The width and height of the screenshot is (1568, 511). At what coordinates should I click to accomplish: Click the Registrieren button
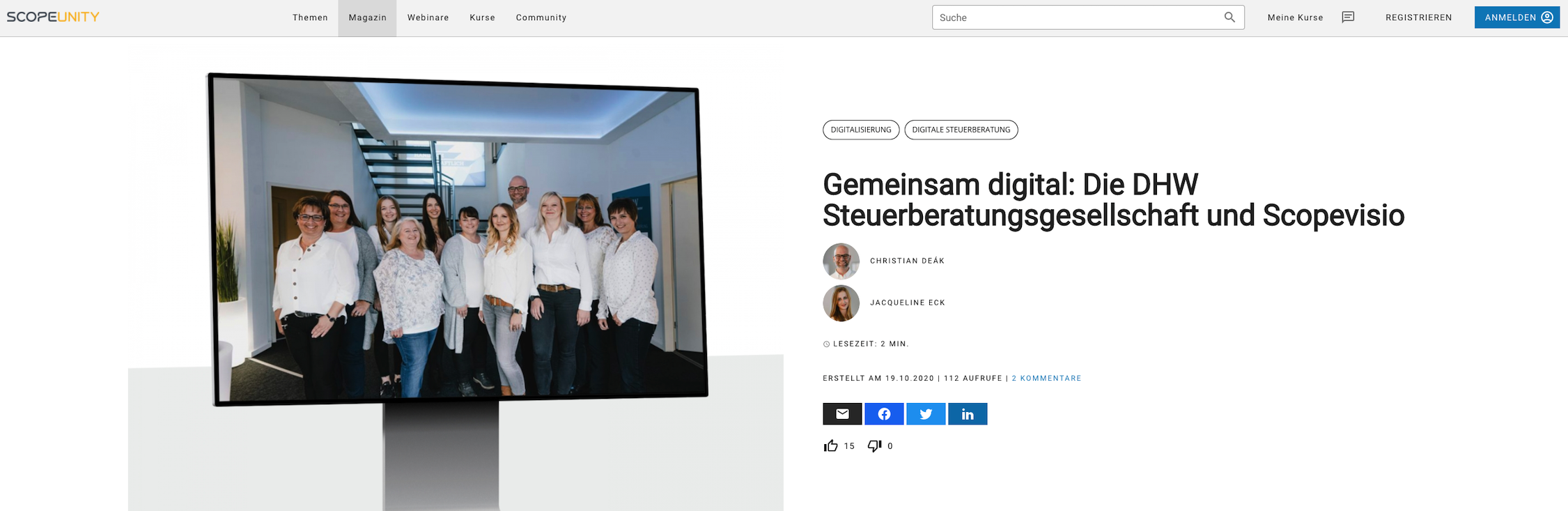pos(1418,17)
